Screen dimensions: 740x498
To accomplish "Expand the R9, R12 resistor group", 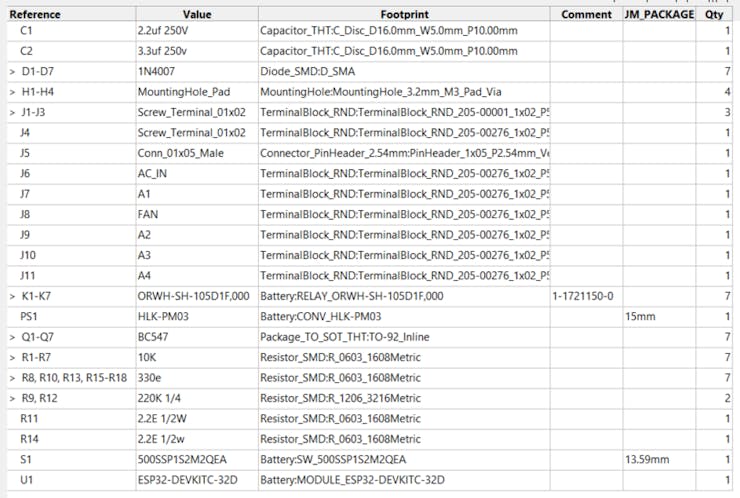I will [11, 398].
